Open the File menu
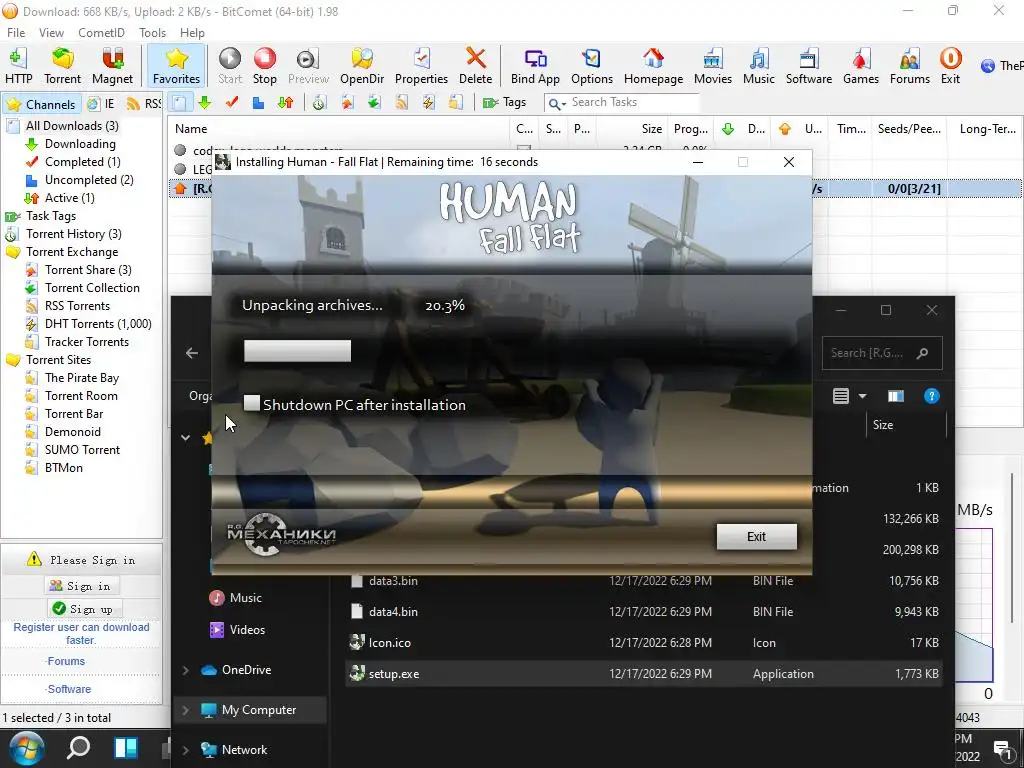Viewport: 1024px width, 768px height. [16, 33]
